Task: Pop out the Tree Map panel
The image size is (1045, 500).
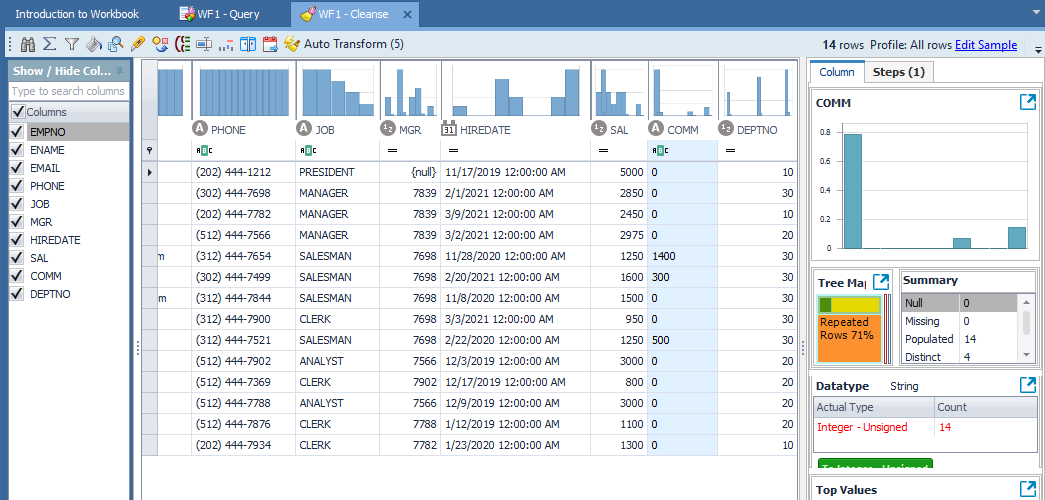Action: tap(881, 281)
